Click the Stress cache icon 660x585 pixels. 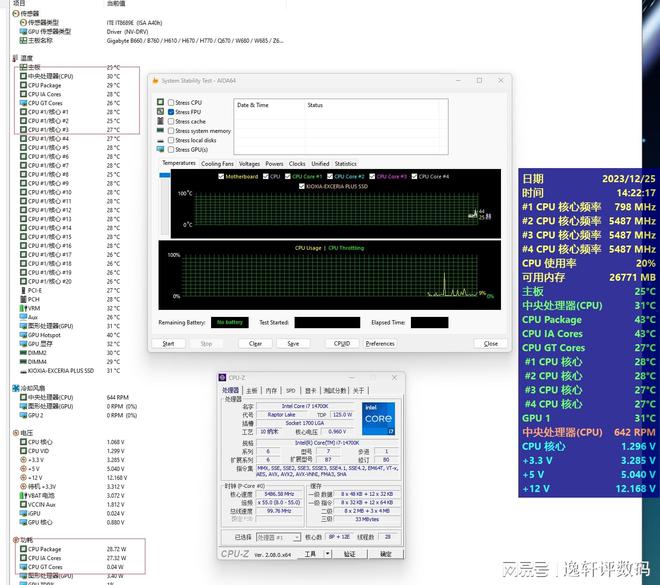pyautogui.click(x=160, y=121)
